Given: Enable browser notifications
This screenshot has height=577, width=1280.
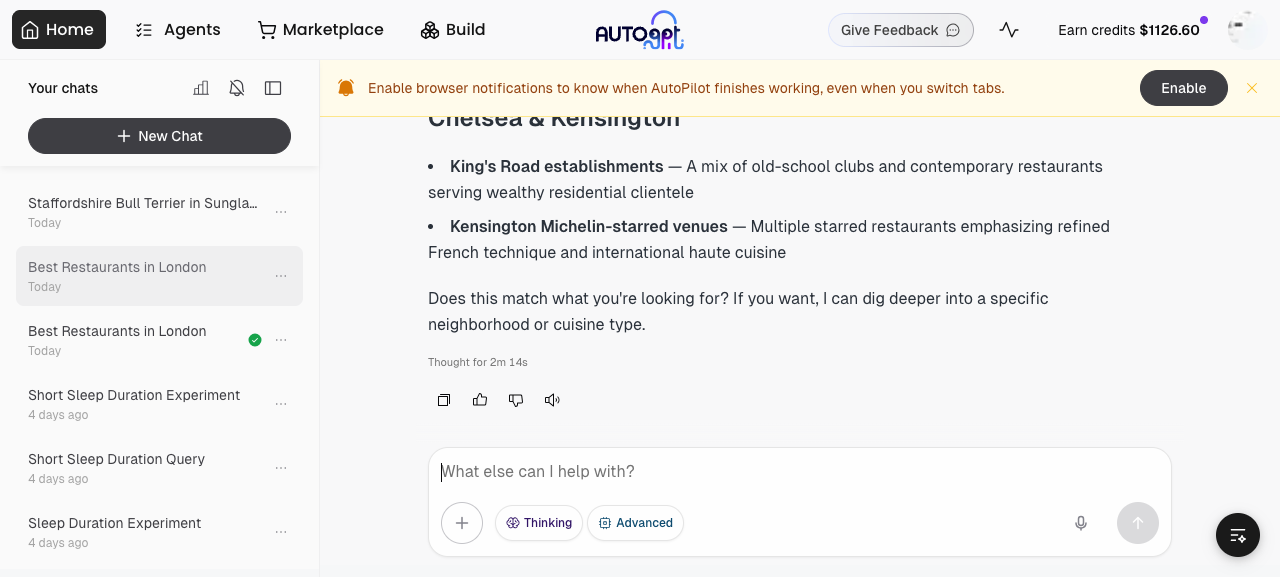Looking at the screenshot, I should coord(1183,88).
